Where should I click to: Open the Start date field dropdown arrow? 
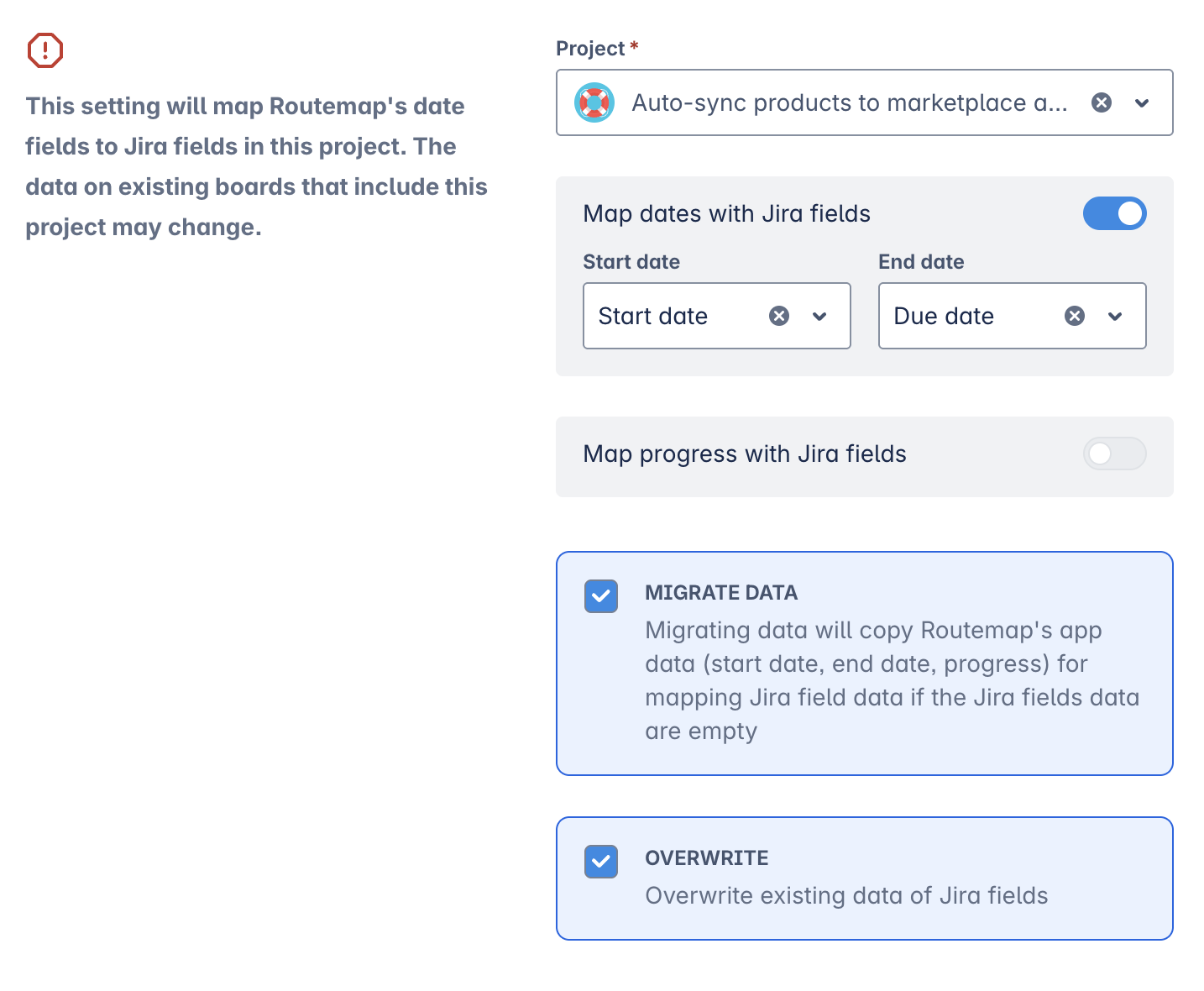click(x=819, y=317)
